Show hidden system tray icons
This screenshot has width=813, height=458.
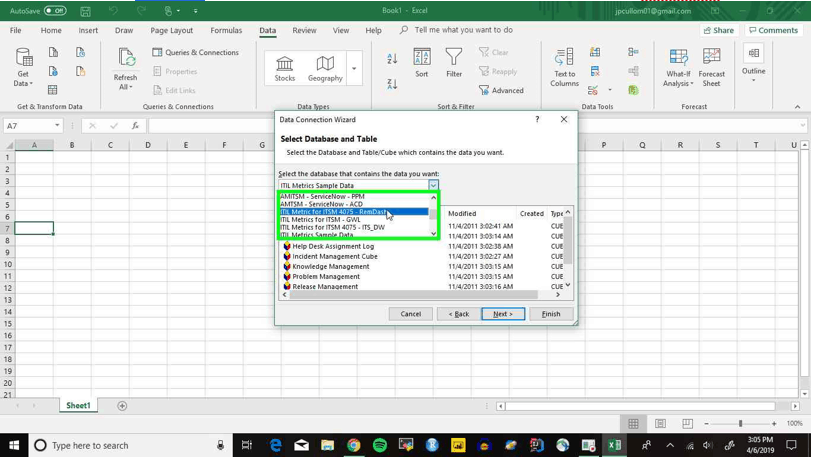[670, 445]
